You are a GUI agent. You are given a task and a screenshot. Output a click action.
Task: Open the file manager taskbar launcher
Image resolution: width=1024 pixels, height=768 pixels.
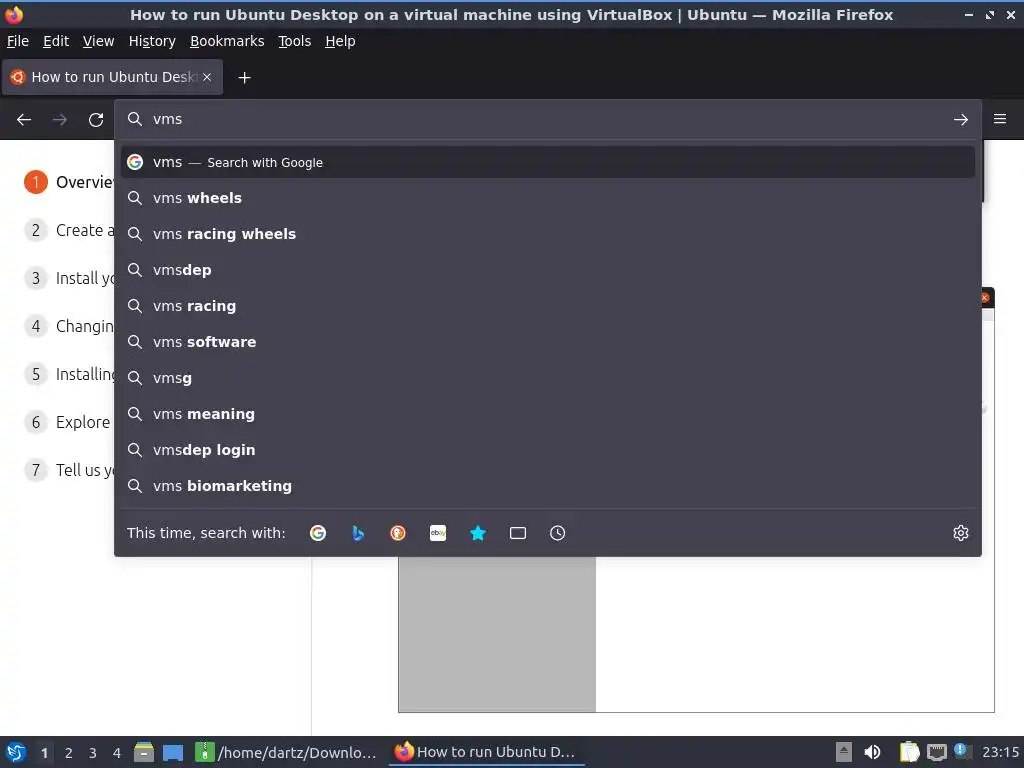point(144,752)
